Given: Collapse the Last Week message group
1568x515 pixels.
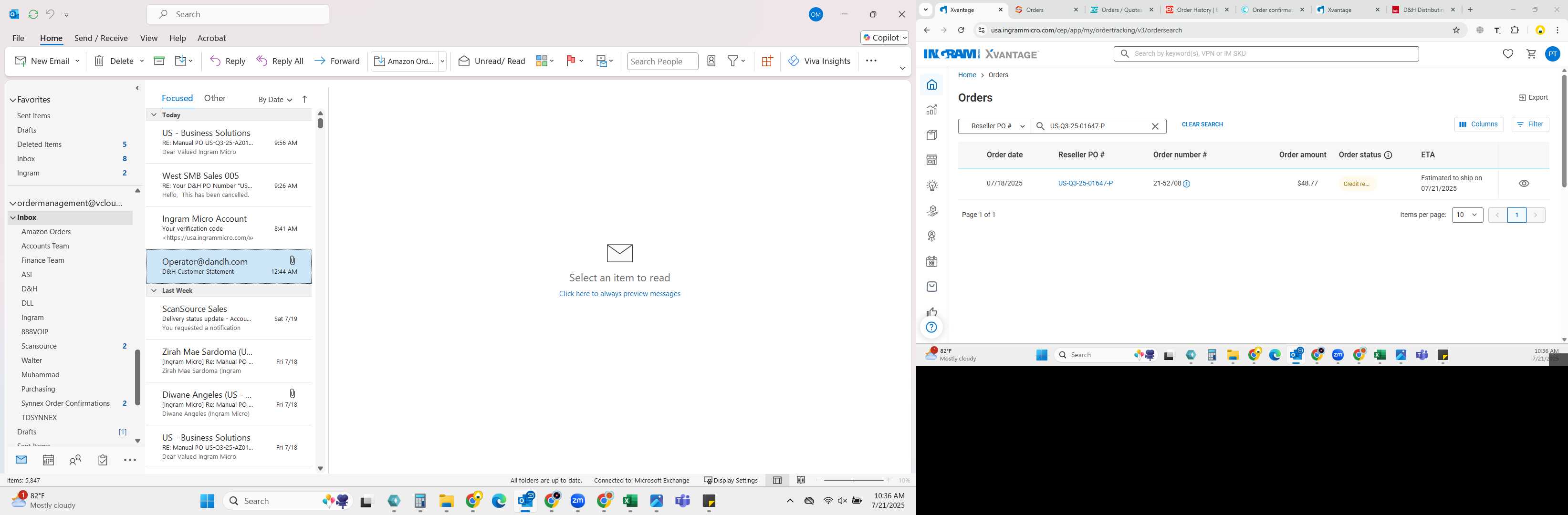Looking at the screenshot, I should 153,290.
